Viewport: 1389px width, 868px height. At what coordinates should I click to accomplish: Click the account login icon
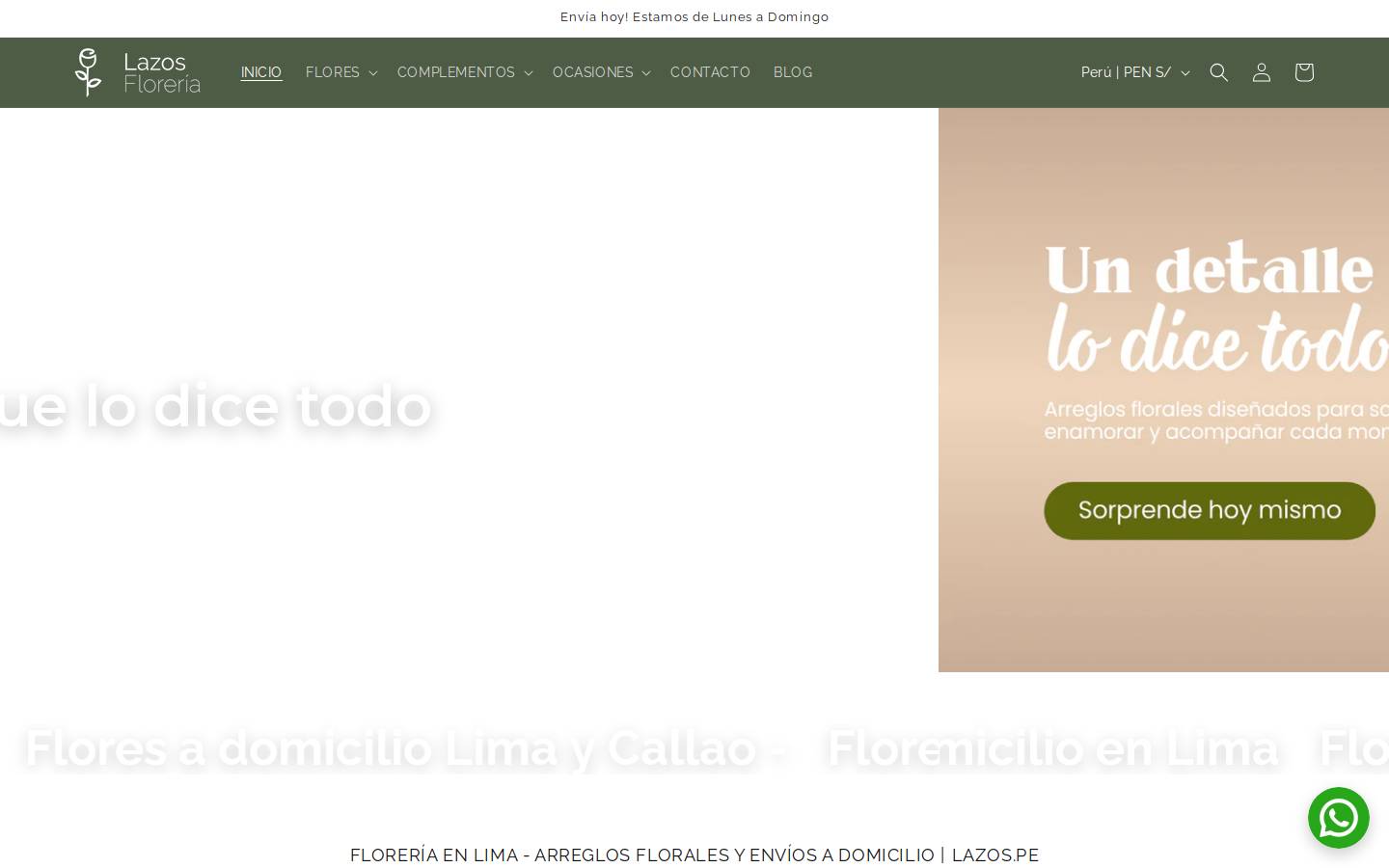tap(1262, 72)
